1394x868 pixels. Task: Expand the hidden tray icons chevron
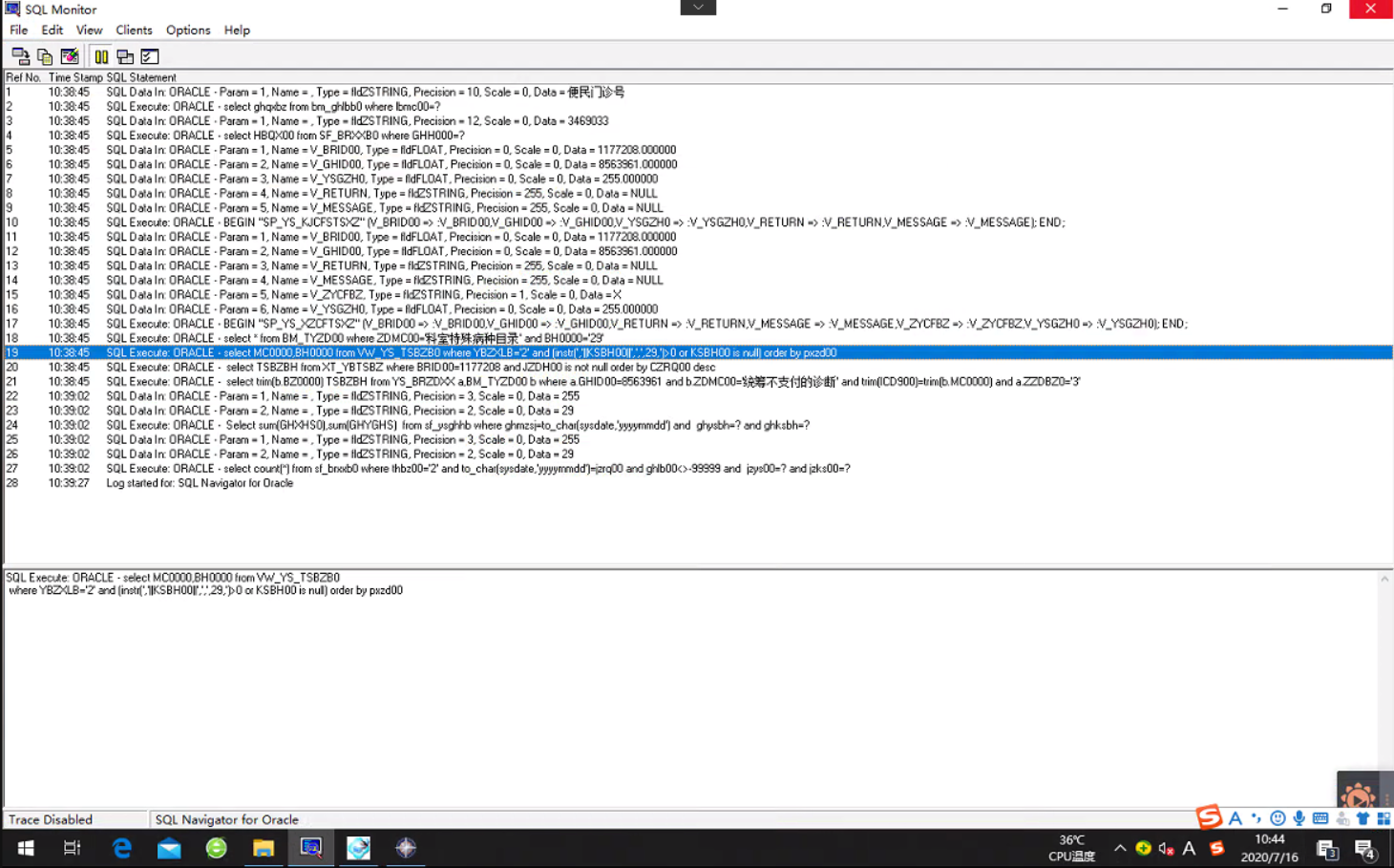click(x=1120, y=848)
